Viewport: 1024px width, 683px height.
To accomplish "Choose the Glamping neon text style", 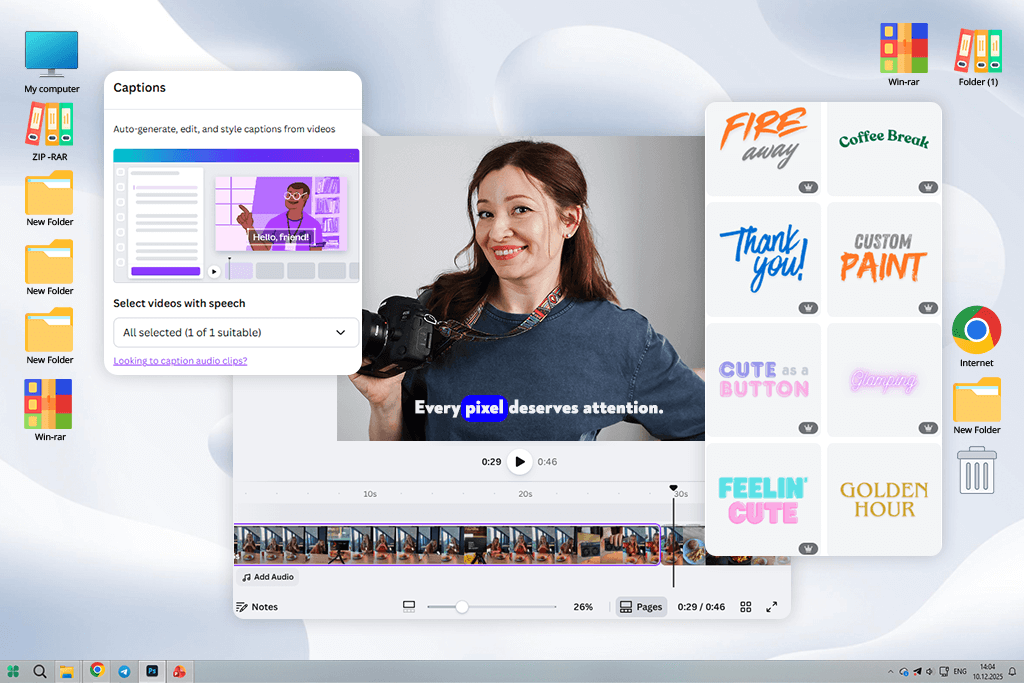I will click(884, 379).
